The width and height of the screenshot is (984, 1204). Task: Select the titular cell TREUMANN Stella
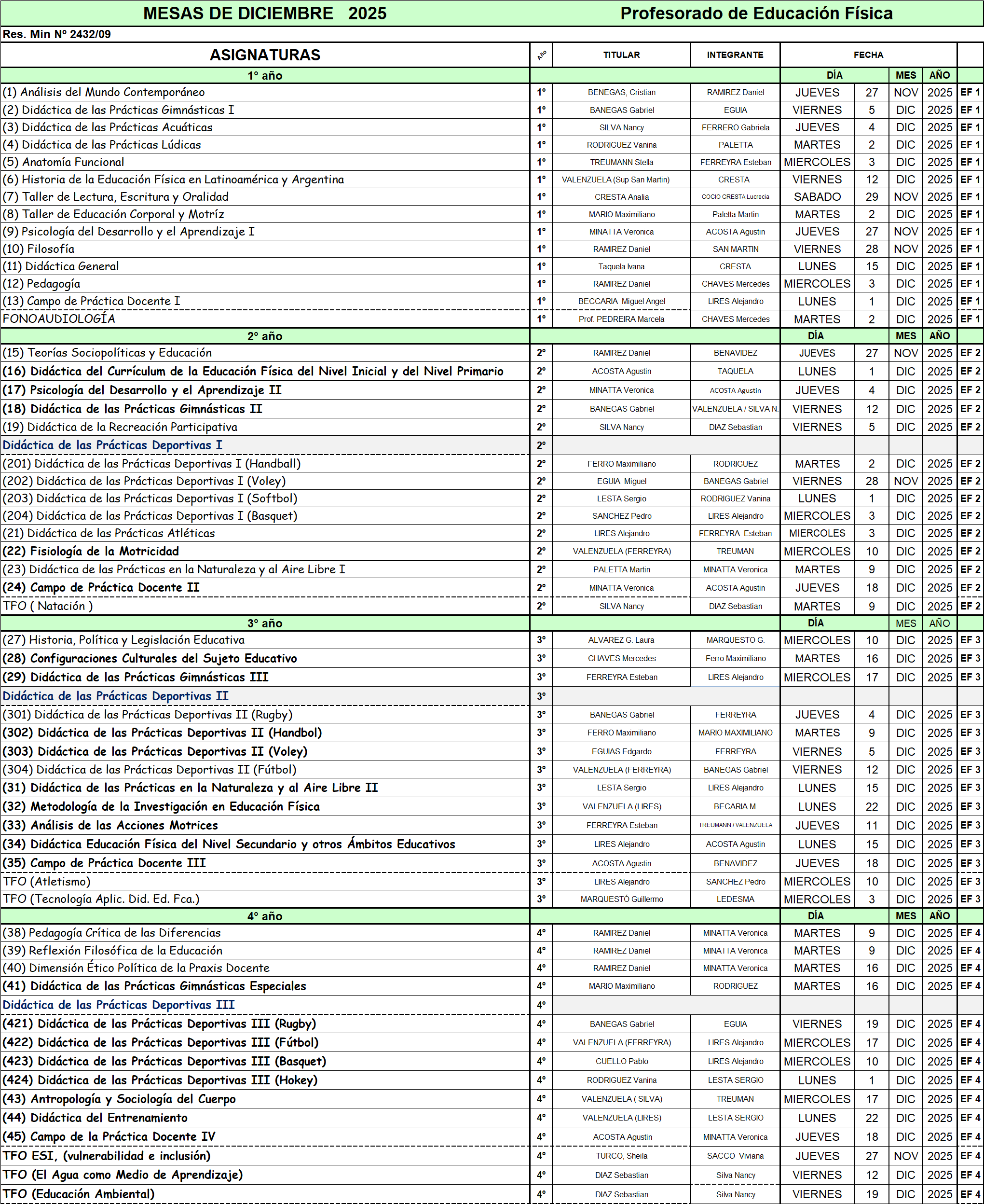pos(621,162)
